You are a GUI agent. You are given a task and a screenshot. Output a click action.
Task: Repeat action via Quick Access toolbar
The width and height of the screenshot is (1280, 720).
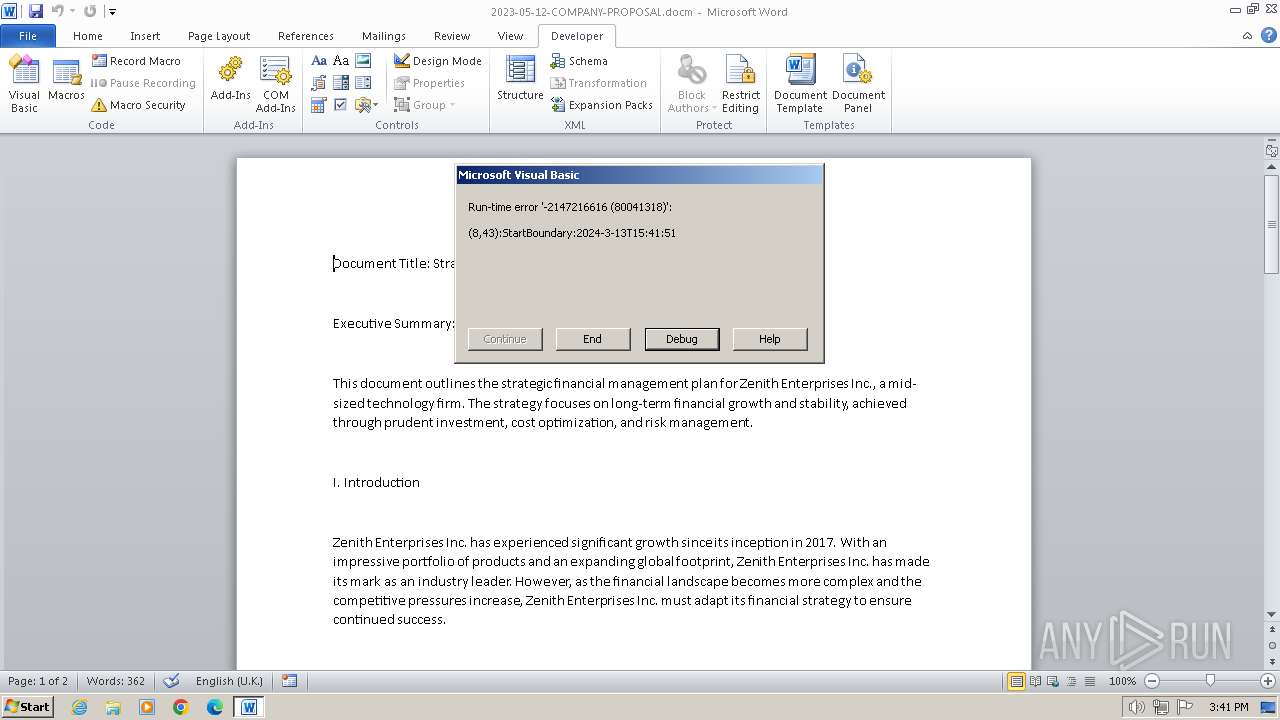[90, 11]
